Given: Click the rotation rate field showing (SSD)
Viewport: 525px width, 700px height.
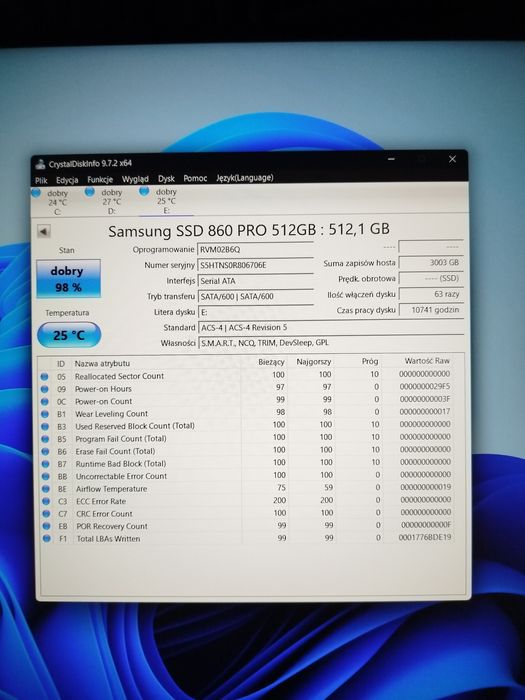Looking at the screenshot, I should click(x=430, y=278).
